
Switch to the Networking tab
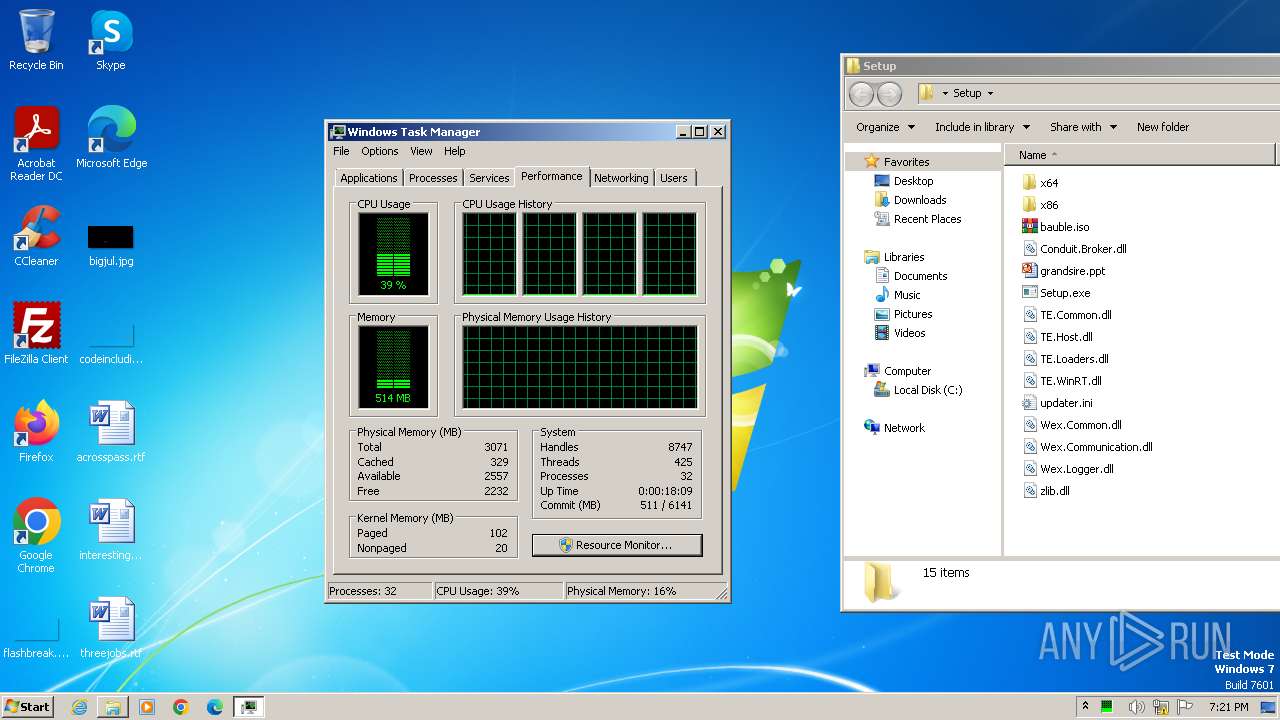pos(621,178)
